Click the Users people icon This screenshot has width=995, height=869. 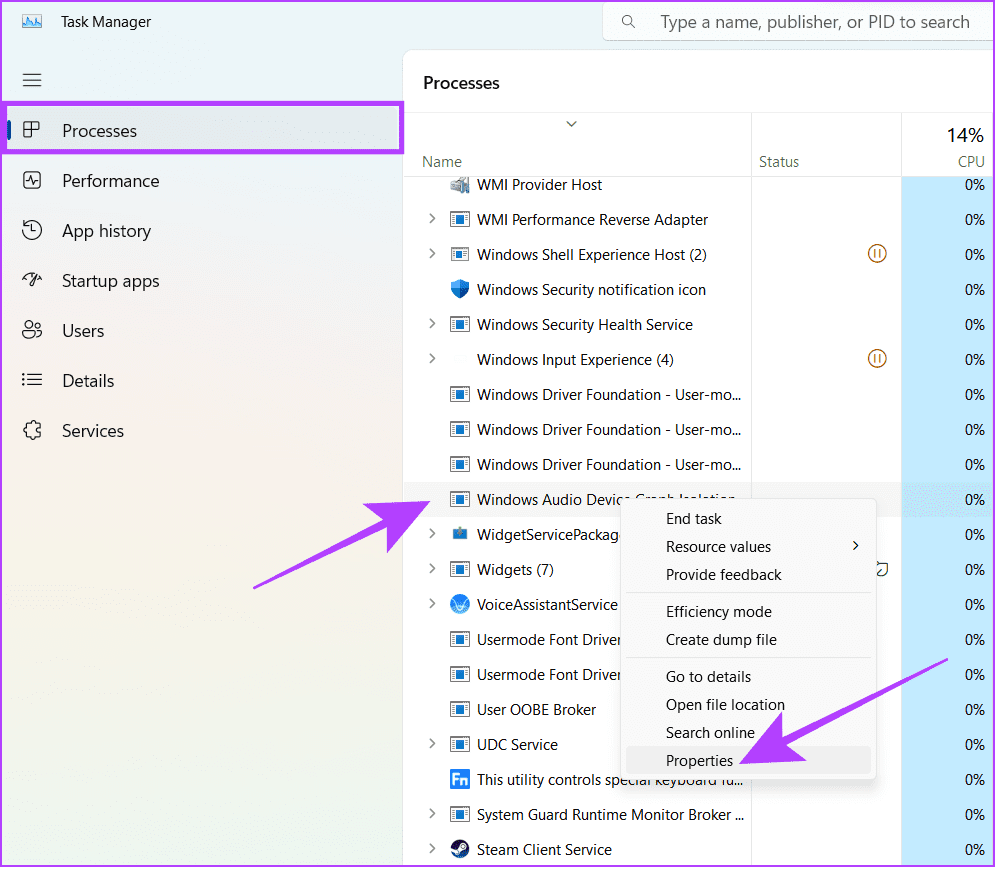point(32,330)
